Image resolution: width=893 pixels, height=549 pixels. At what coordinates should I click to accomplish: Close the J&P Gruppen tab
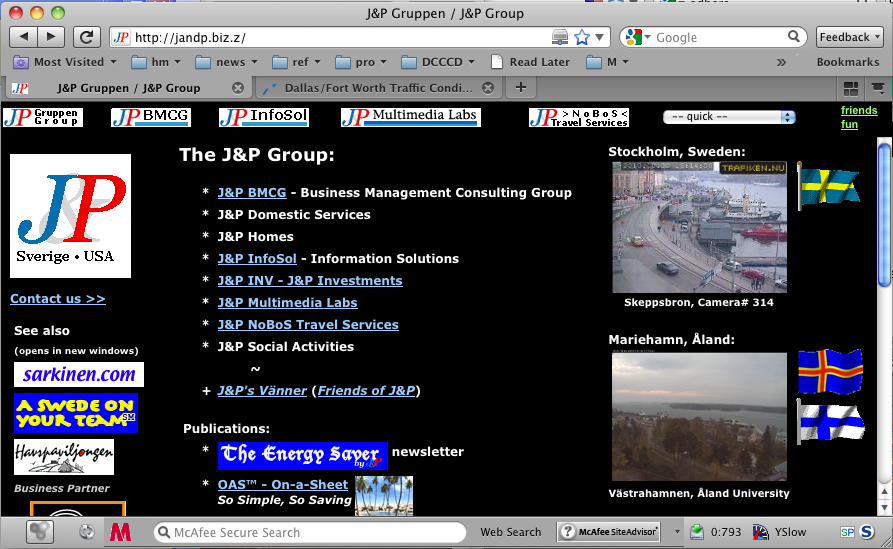pos(236,88)
